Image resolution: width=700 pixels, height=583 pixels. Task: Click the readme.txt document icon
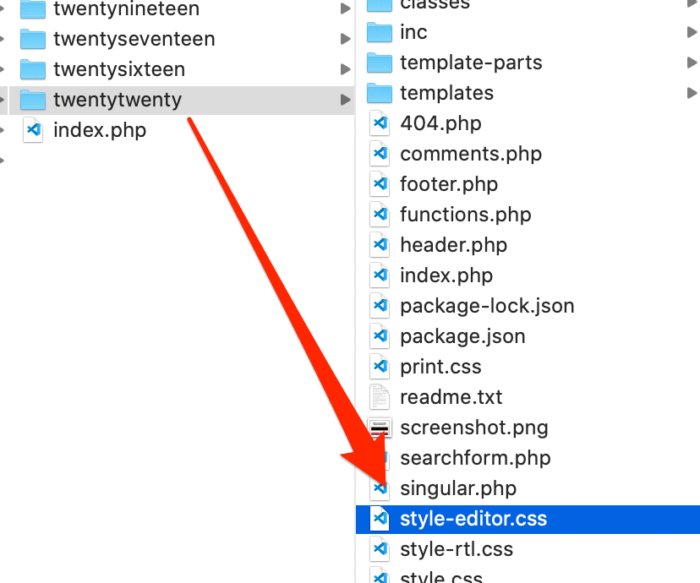(380, 397)
